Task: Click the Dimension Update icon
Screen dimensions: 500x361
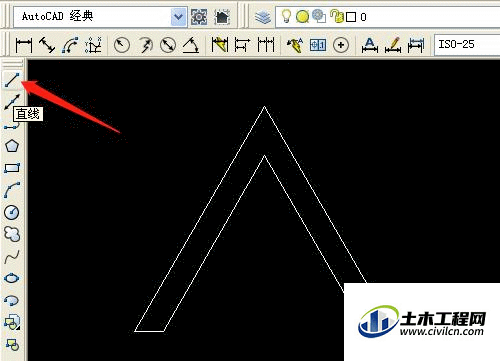Action: point(416,45)
